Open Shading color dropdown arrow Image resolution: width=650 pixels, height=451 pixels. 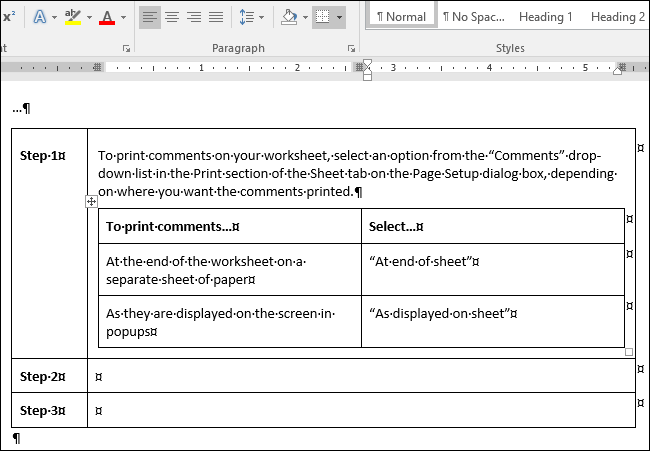coord(306,17)
